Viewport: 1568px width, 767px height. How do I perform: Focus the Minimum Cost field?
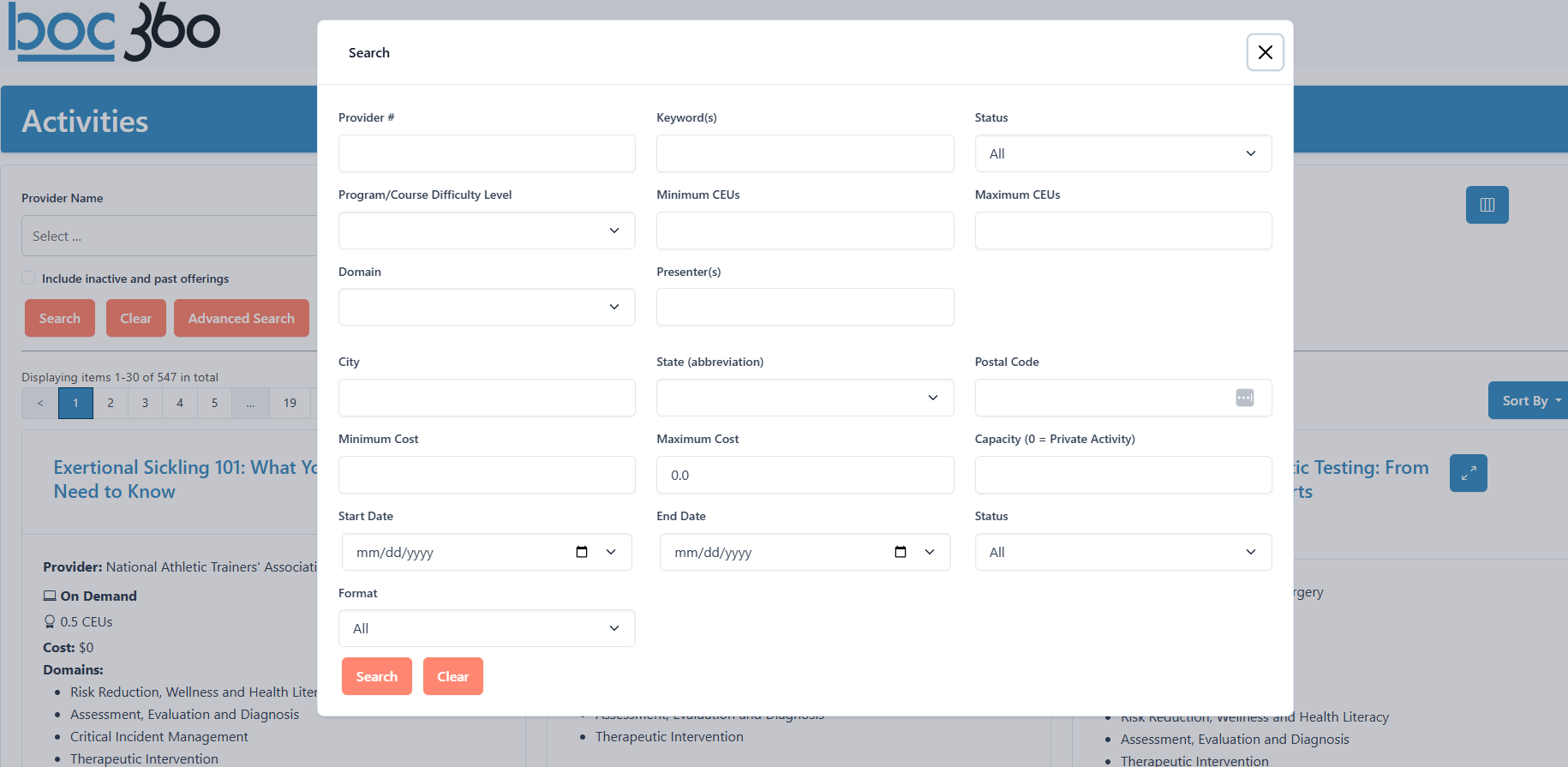pos(487,475)
